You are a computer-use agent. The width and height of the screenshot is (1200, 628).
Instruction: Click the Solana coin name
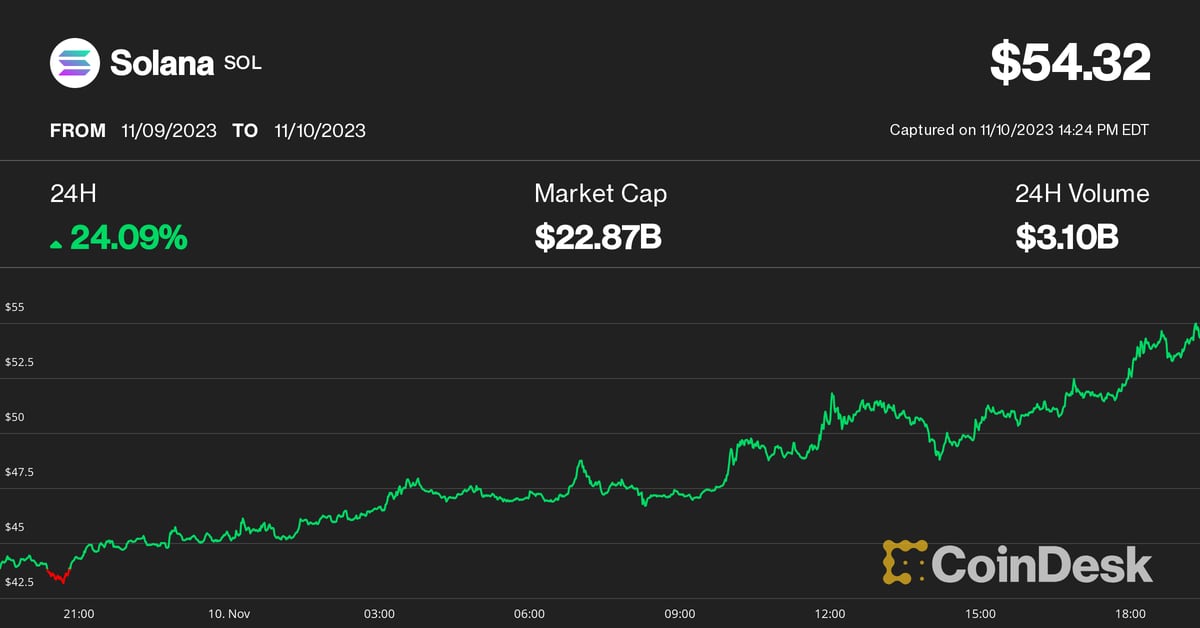[162, 64]
